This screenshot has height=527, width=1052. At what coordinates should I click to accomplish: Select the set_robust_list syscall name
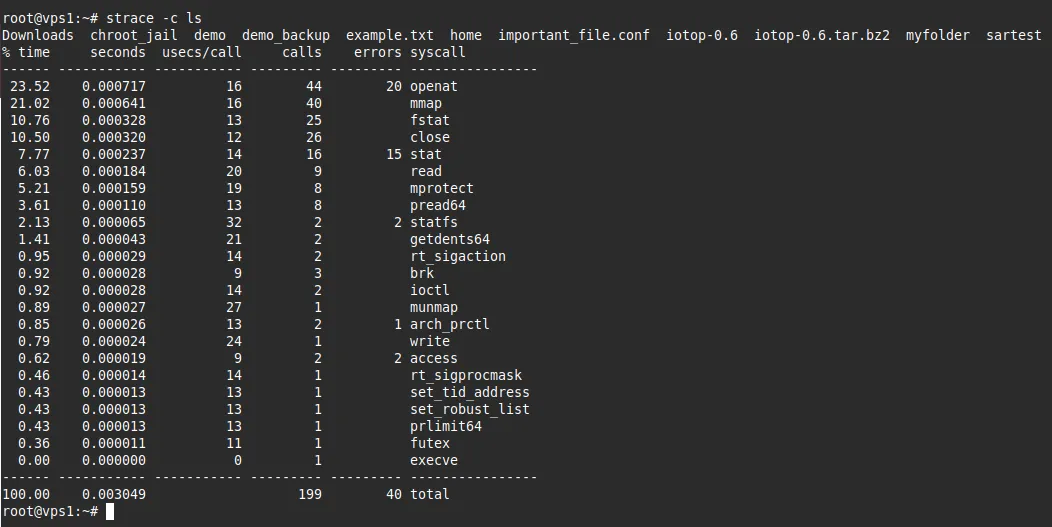point(470,409)
